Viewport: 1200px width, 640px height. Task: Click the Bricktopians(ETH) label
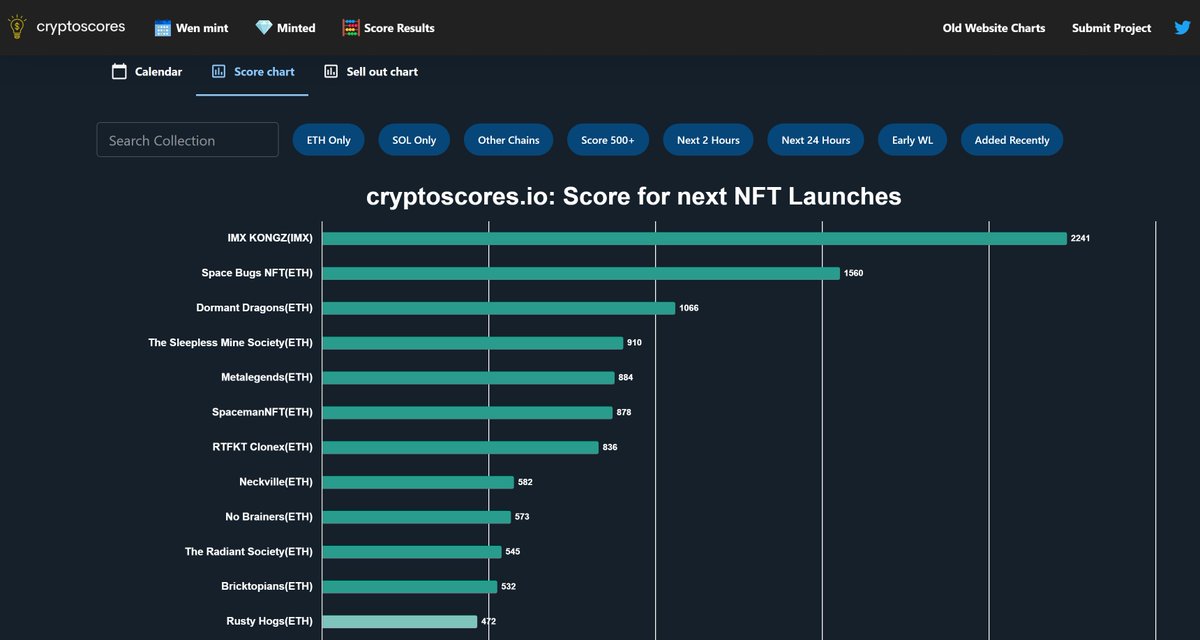(267, 586)
